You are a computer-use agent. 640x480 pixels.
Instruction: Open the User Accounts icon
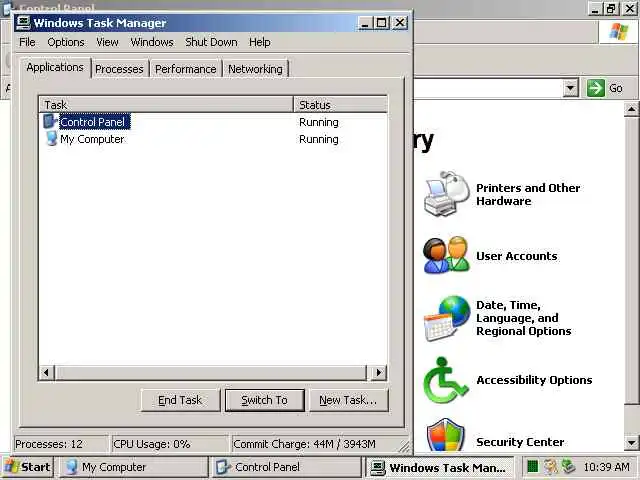[x=446, y=255]
